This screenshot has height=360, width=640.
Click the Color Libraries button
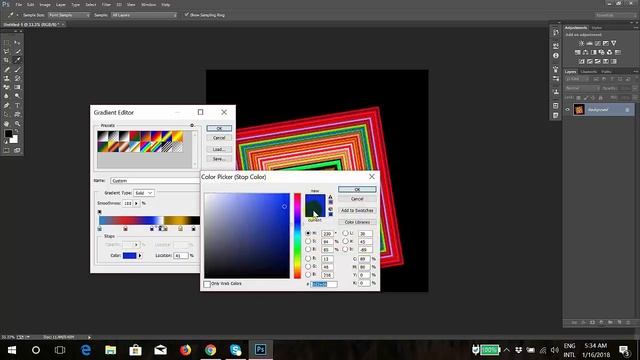coord(357,222)
